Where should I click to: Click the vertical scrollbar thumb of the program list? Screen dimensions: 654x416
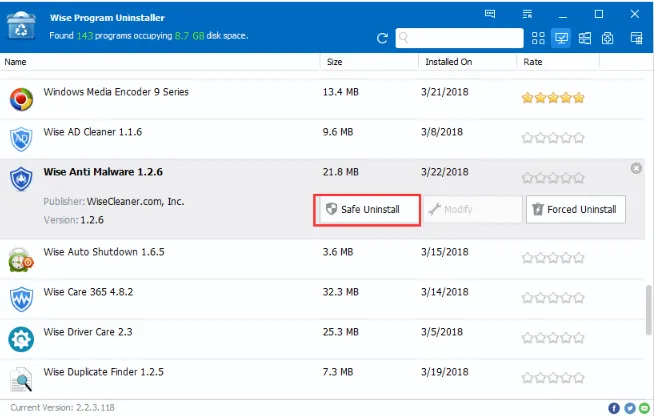(649, 310)
